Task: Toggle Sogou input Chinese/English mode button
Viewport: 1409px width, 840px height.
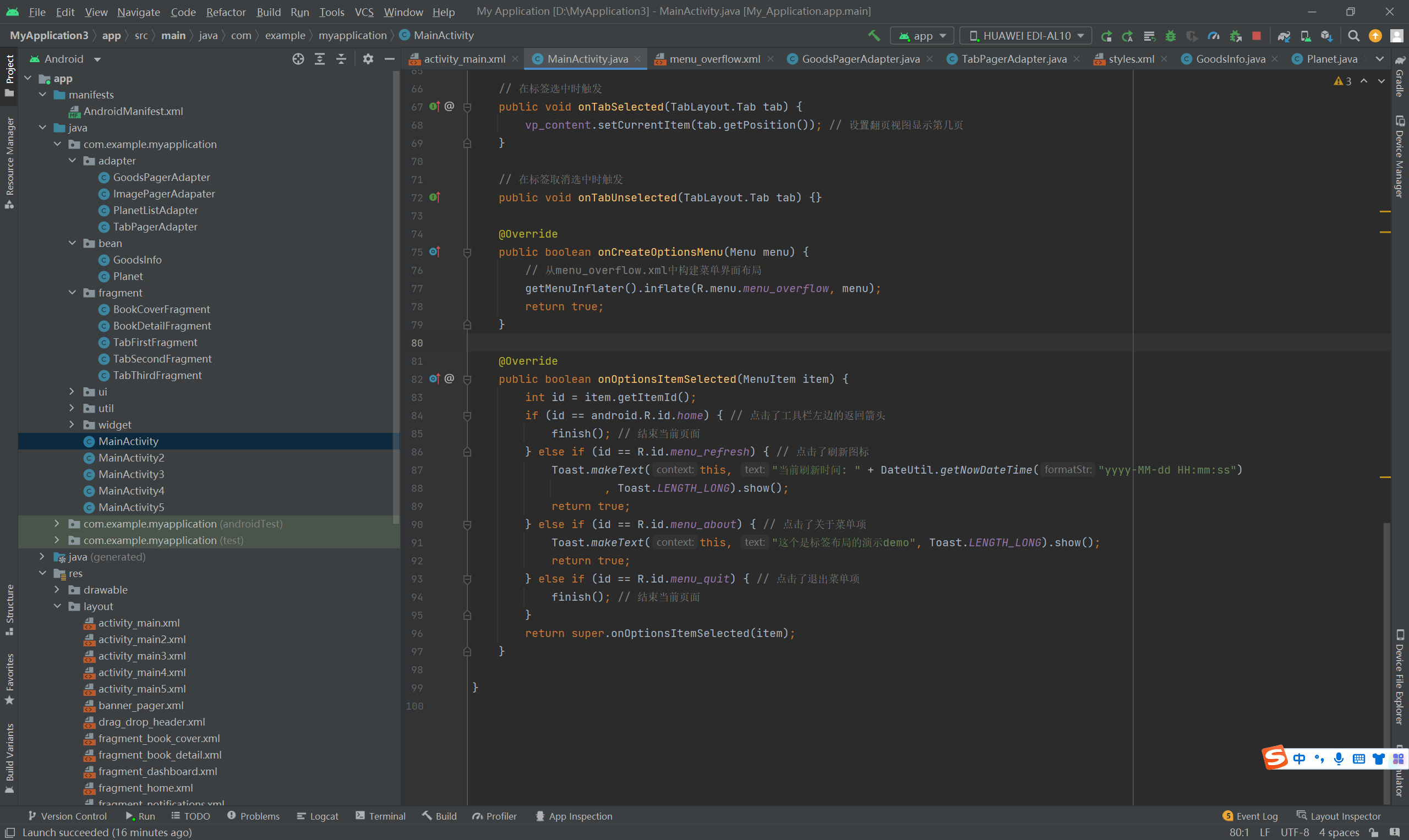Action: [1299, 759]
